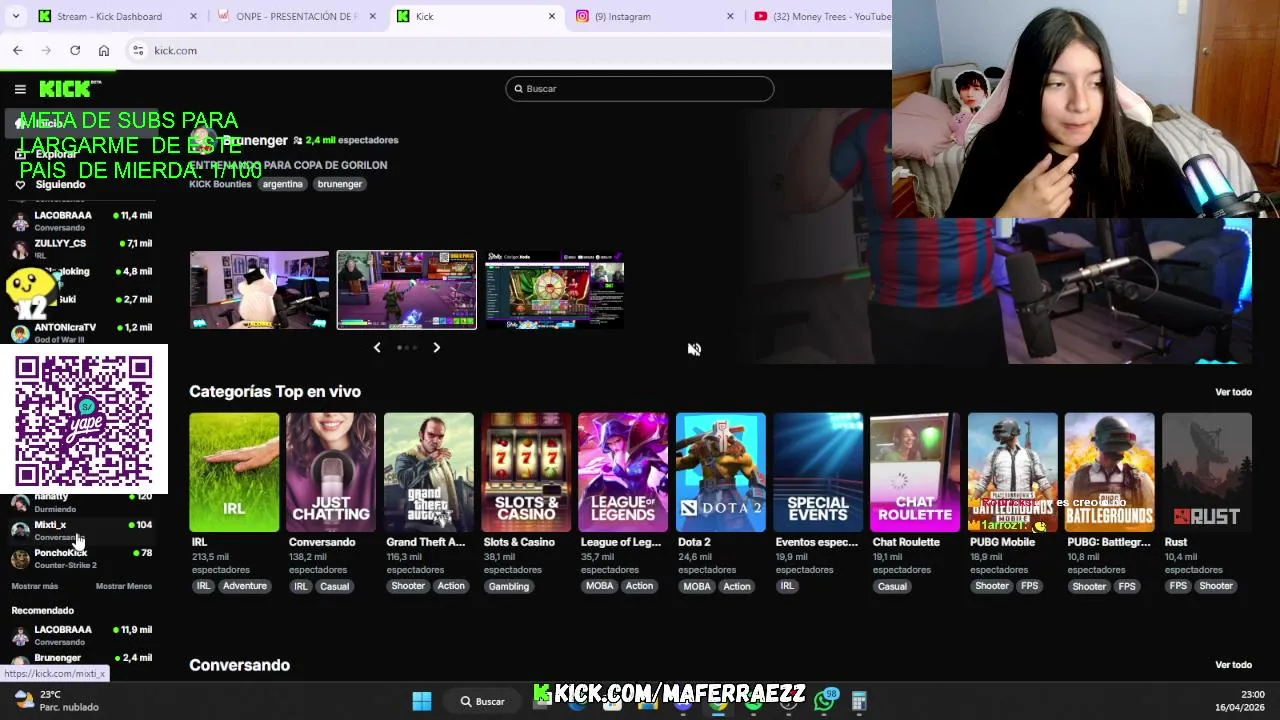Unmute the featured stream player
Viewport: 1280px width, 720px height.
pyautogui.click(x=694, y=349)
